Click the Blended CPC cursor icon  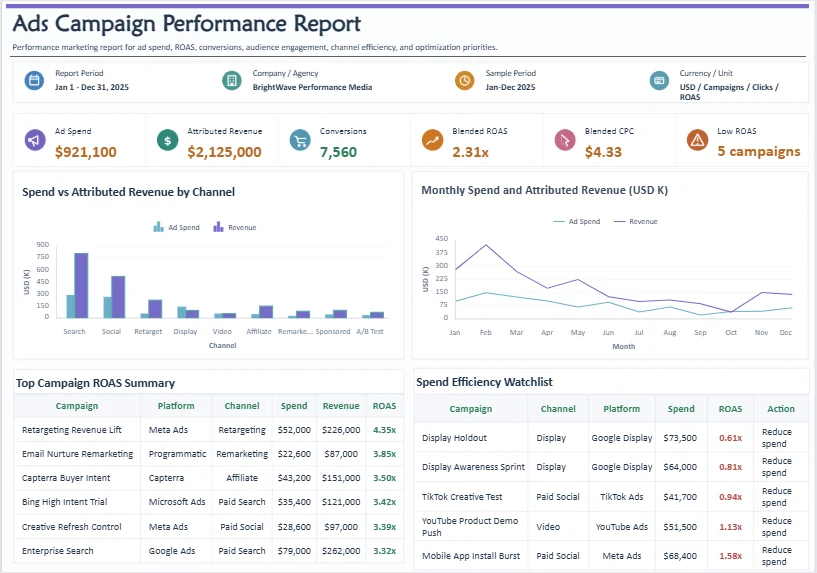(x=565, y=140)
